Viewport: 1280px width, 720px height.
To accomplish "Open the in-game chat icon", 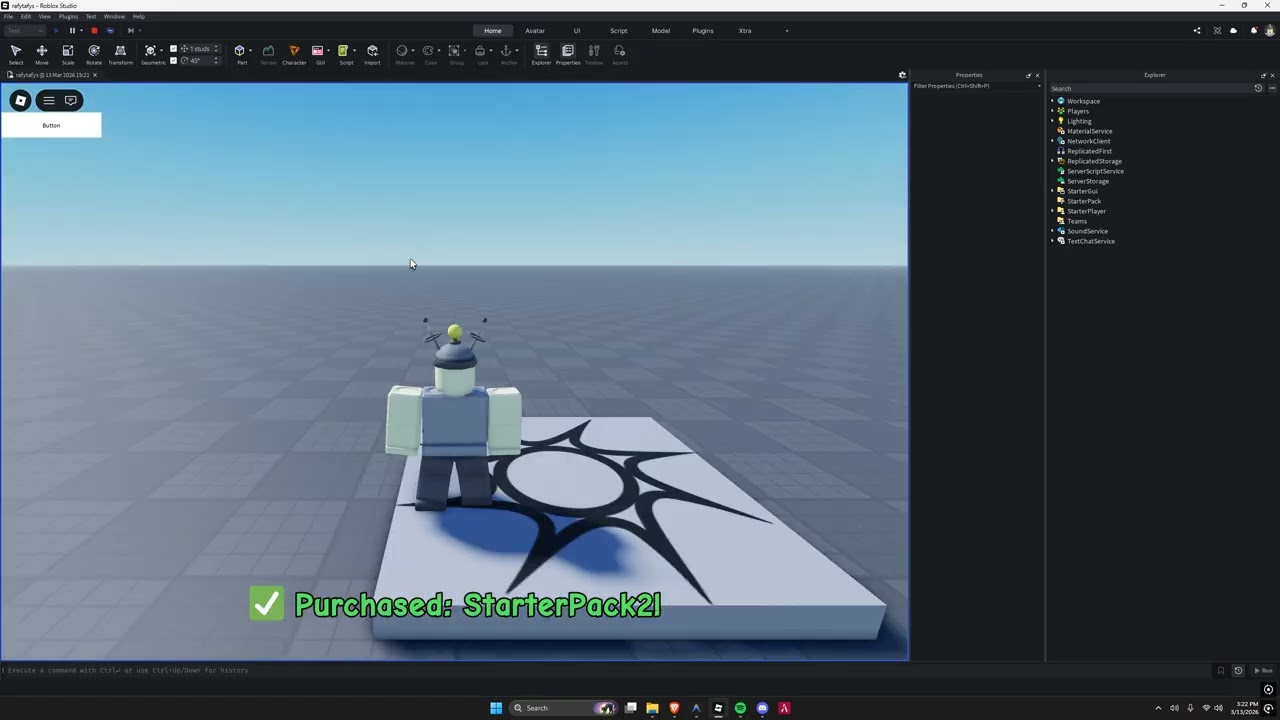I will (x=71, y=100).
